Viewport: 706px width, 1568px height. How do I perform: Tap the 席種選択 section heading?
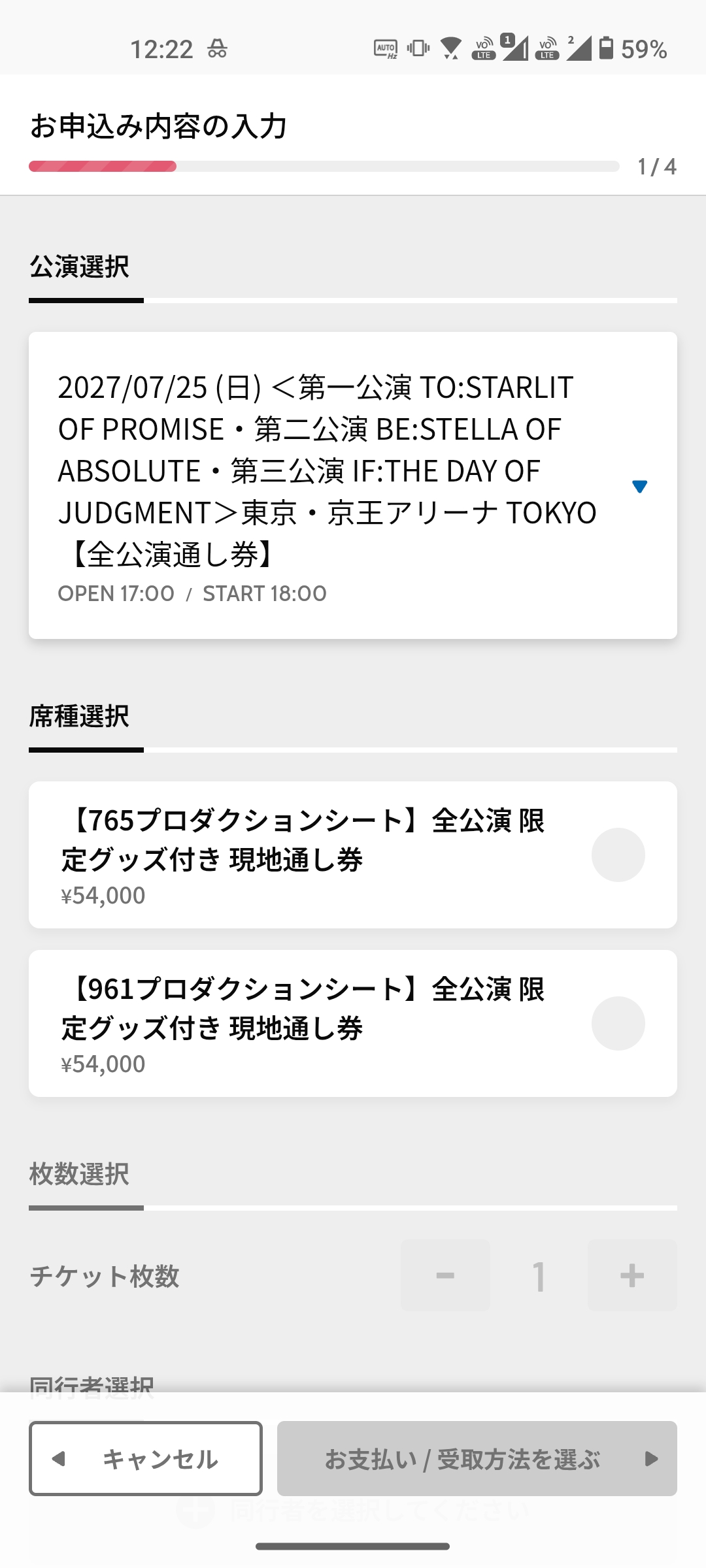(x=79, y=716)
